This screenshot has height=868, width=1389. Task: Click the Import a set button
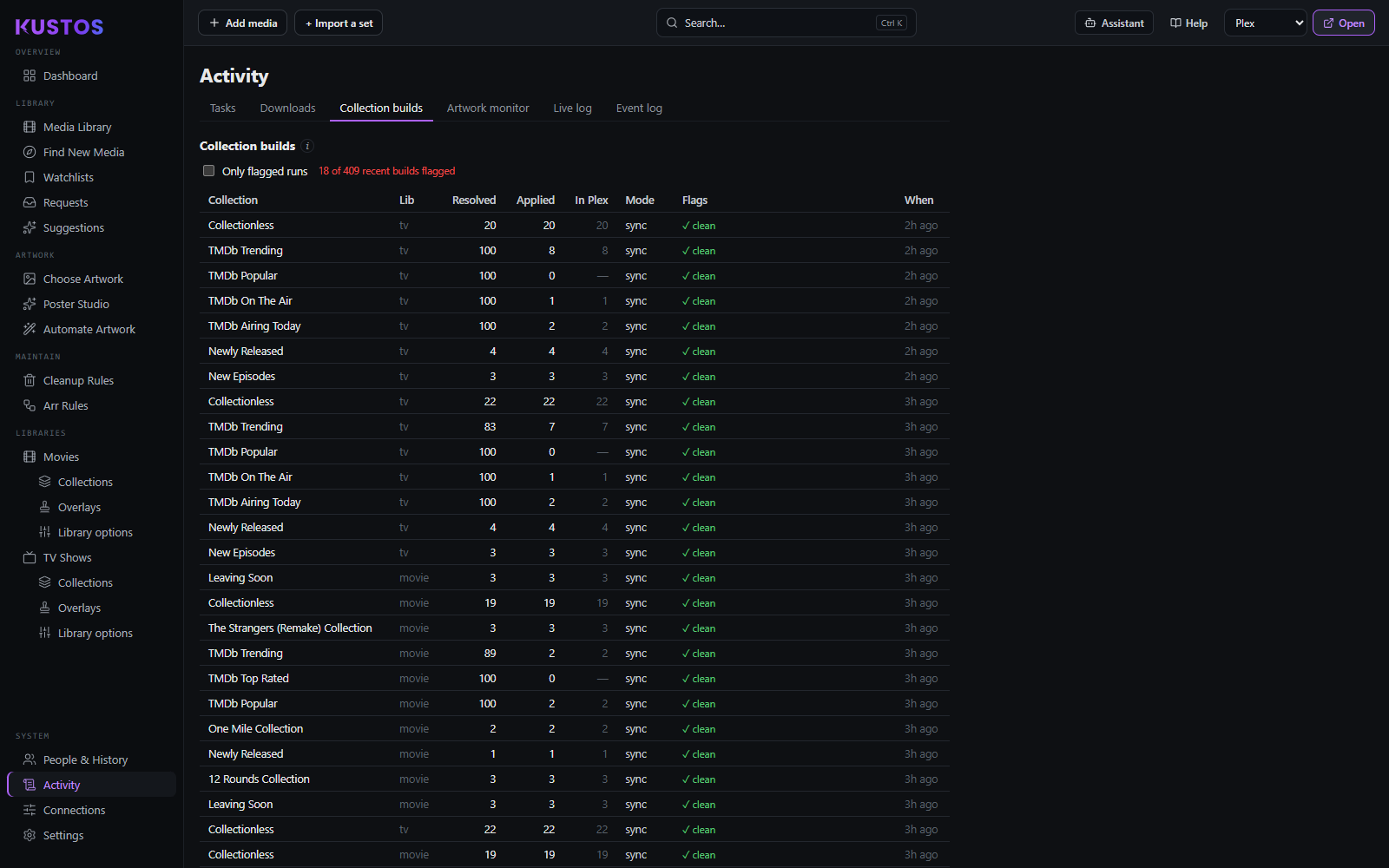pos(339,23)
